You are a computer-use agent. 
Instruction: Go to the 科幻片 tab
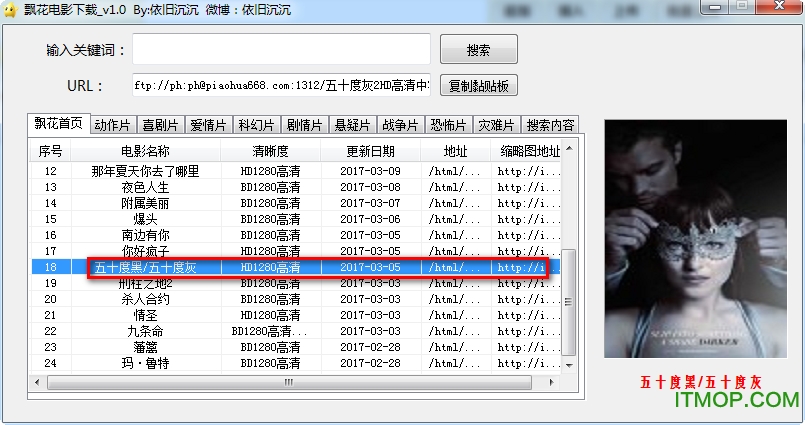(256, 125)
